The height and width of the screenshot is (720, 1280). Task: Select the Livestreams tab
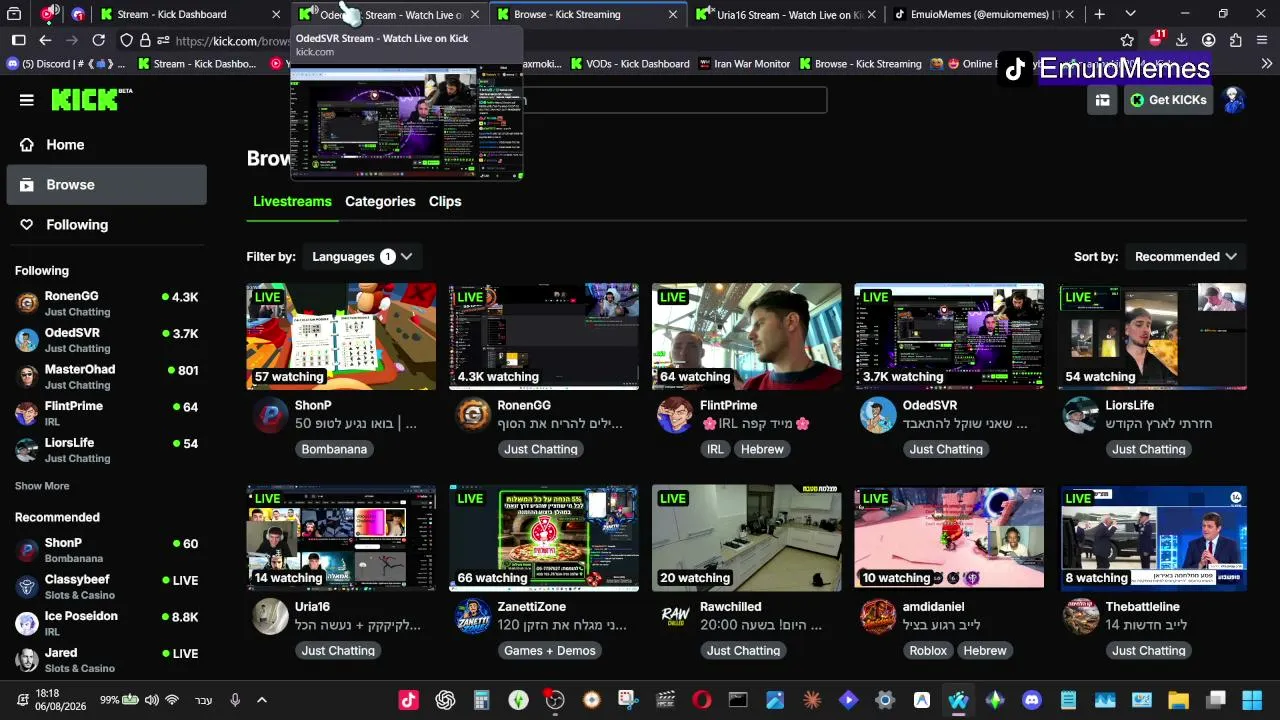coord(292,201)
